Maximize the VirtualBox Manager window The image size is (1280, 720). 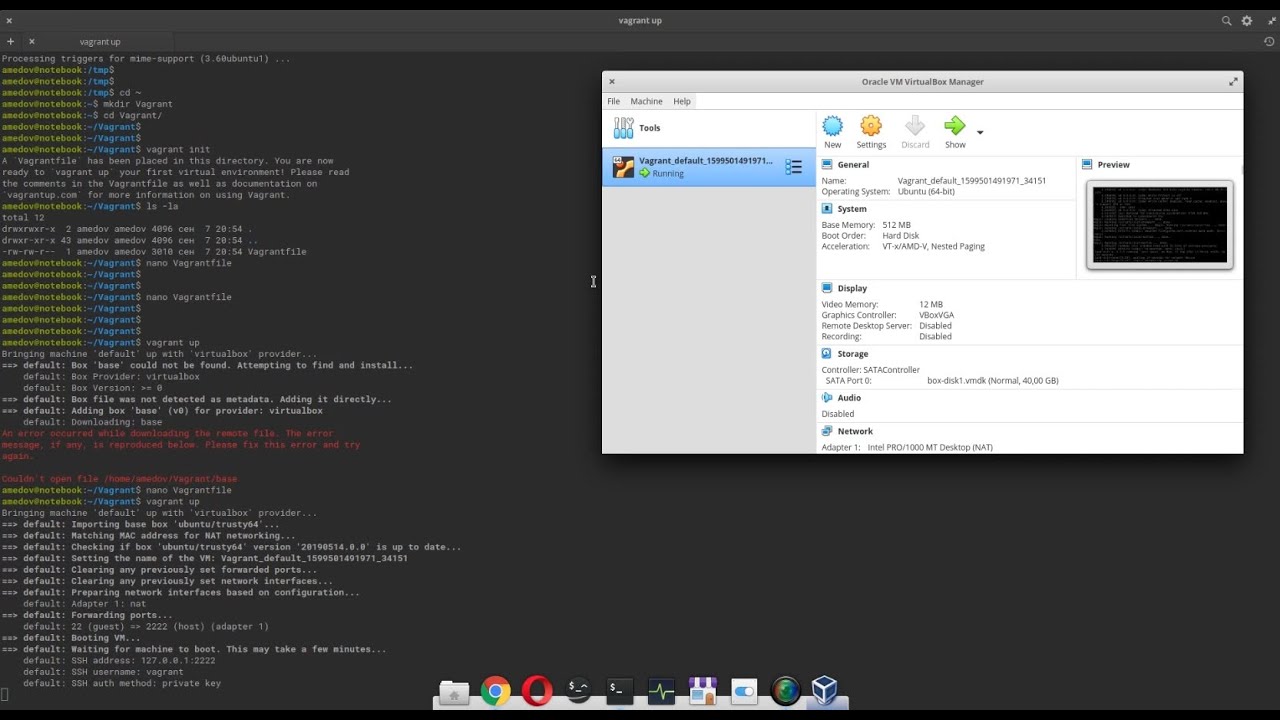(x=1233, y=82)
